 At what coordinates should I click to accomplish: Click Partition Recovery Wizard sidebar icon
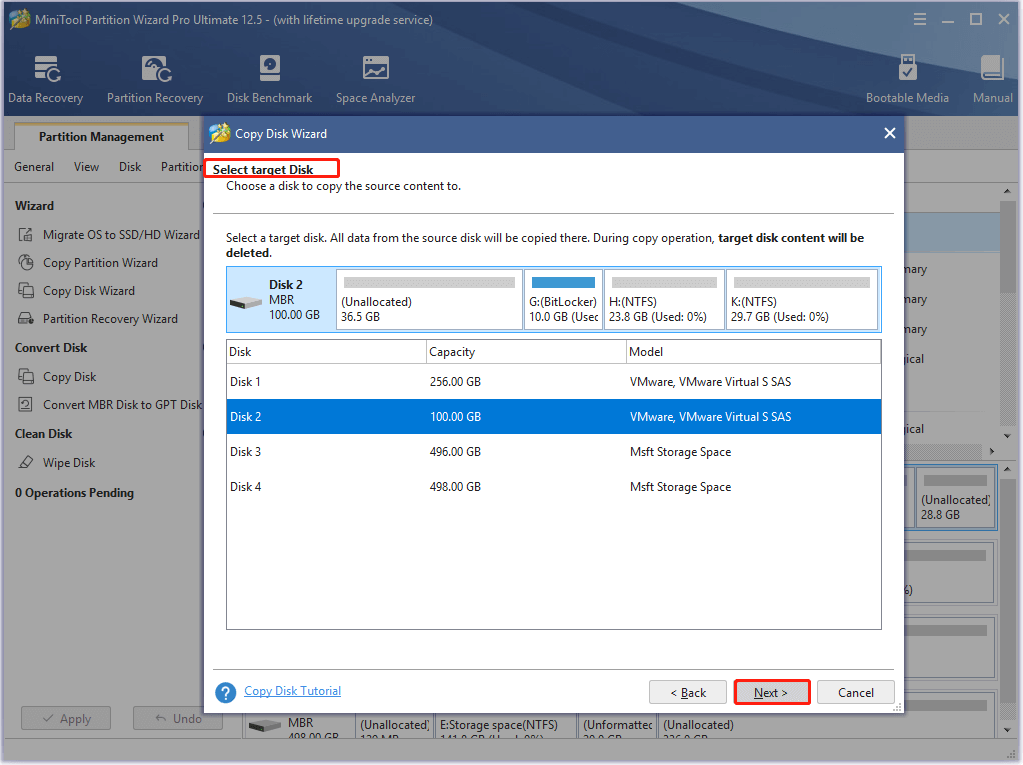pyautogui.click(x=25, y=319)
